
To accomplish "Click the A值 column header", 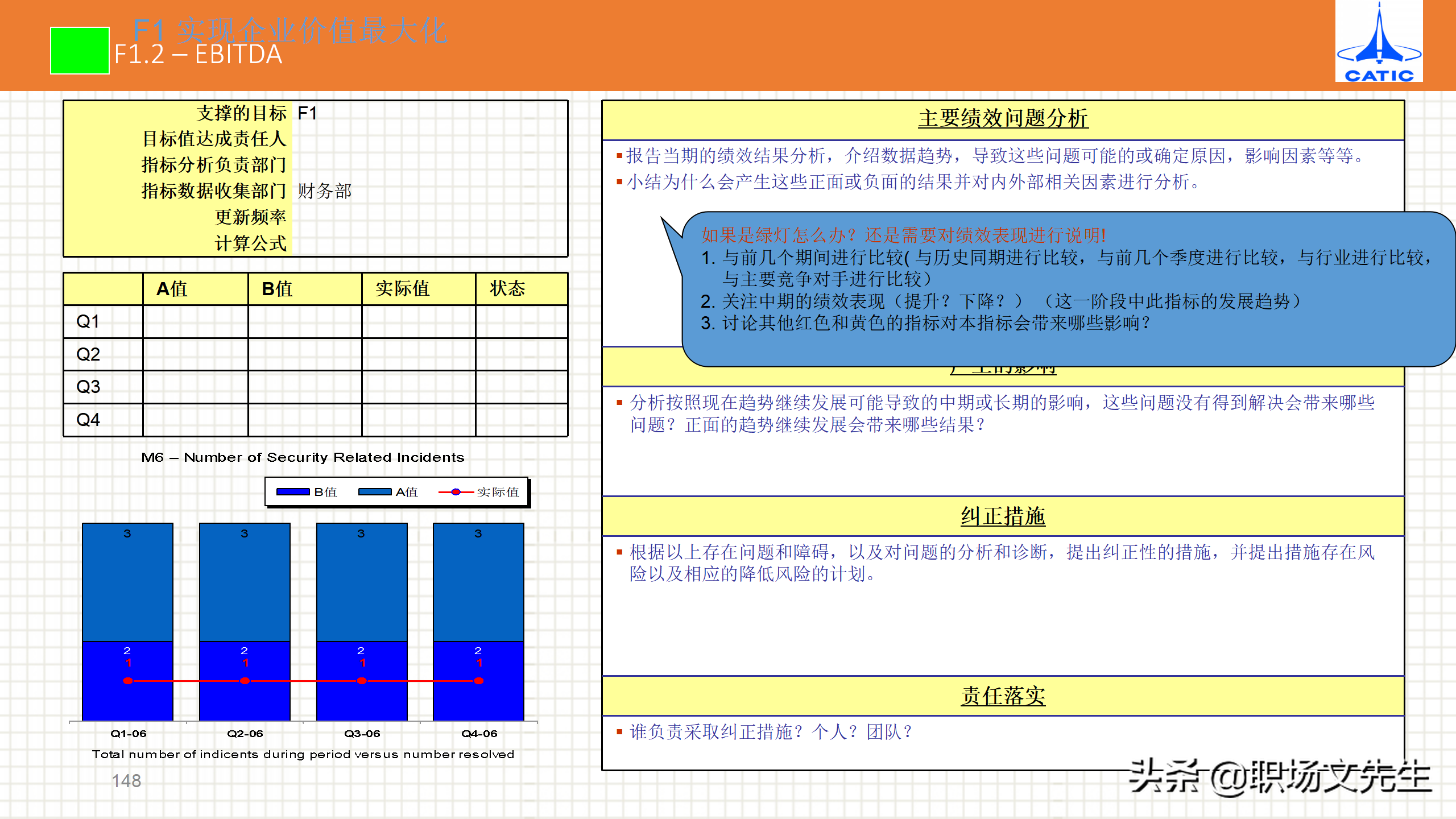I will coord(172,289).
